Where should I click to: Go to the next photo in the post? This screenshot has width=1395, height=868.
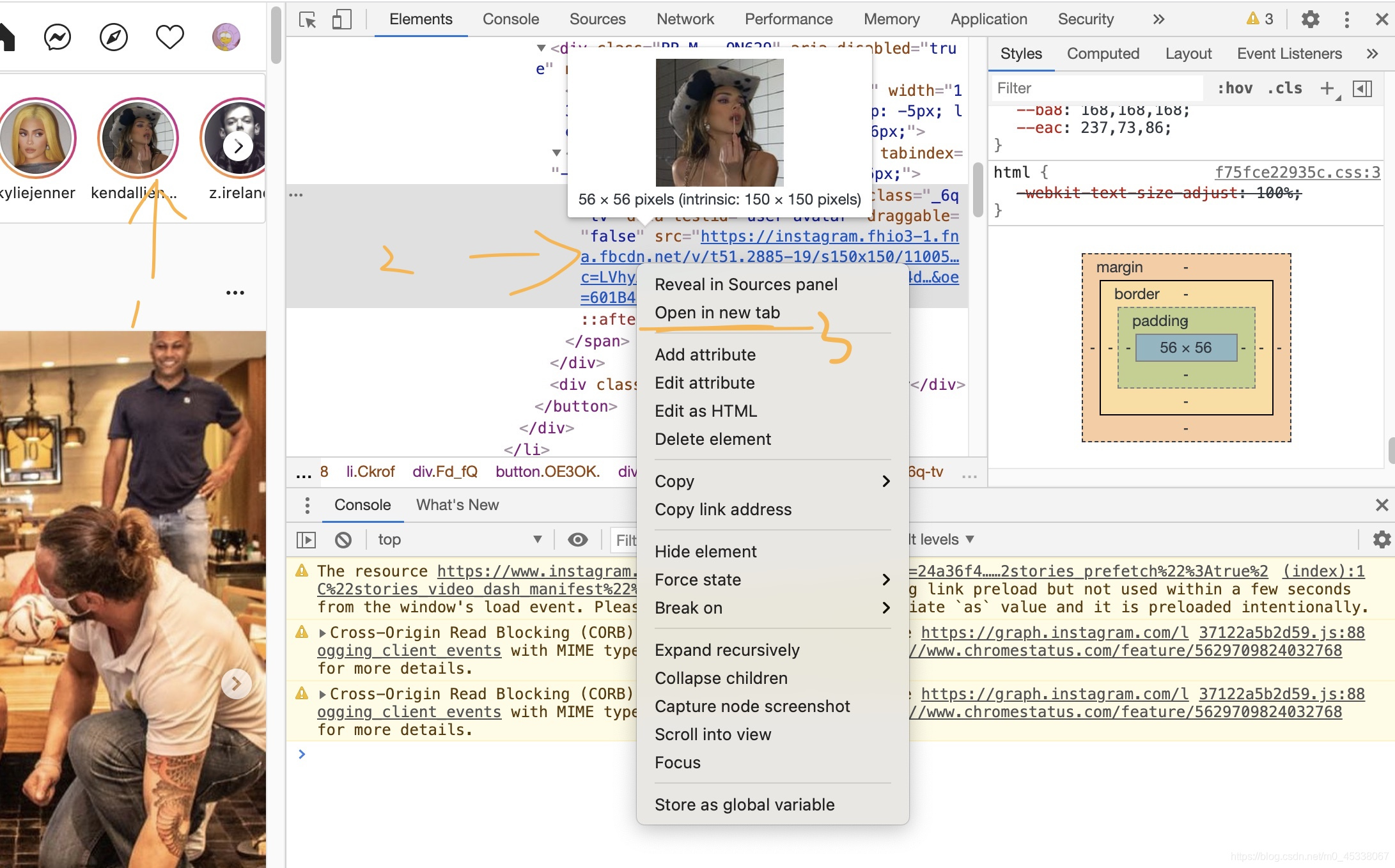[x=236, y=684]
